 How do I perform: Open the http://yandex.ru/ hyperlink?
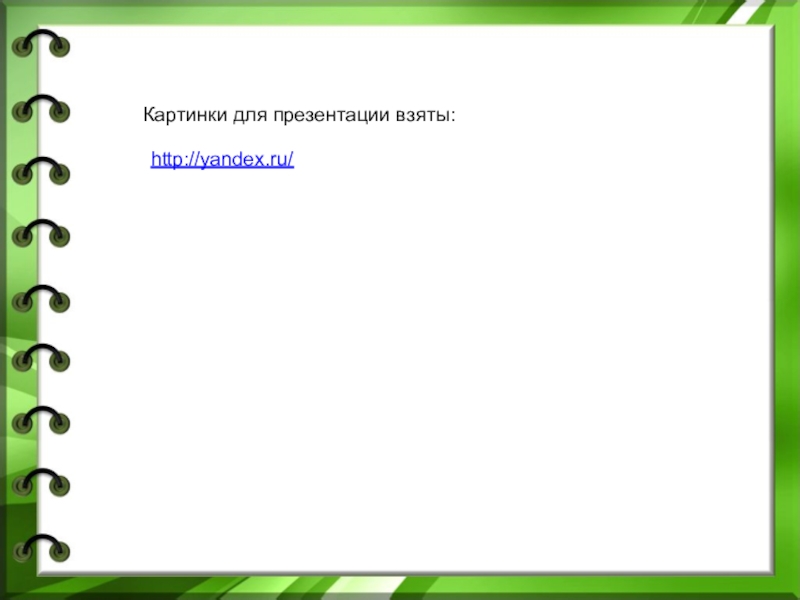222,160
